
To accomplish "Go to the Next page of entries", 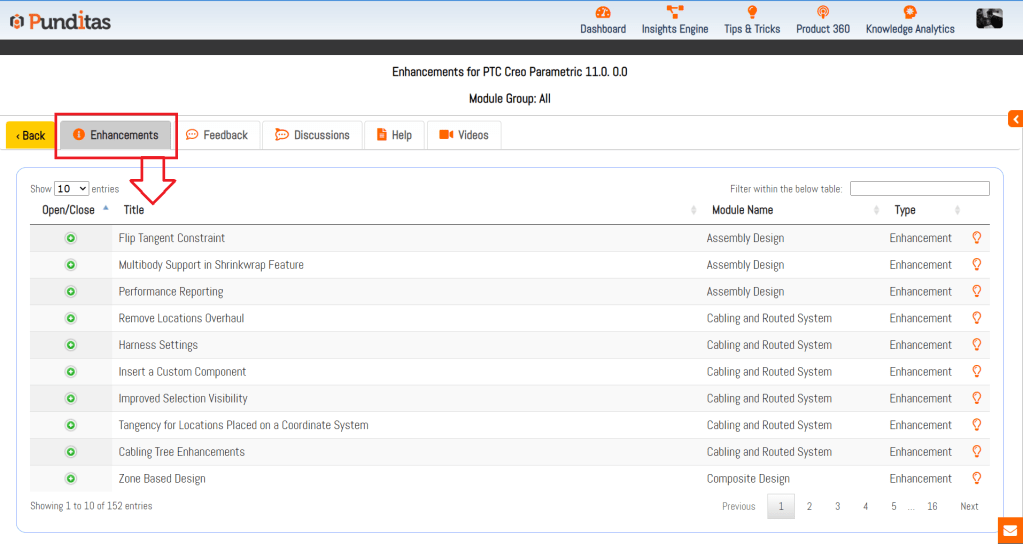I will coord(969,506).
